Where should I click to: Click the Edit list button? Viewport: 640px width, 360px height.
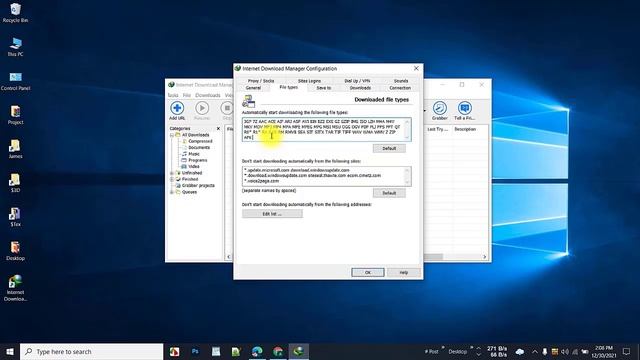pyautogui.click(x=272, y=213)
